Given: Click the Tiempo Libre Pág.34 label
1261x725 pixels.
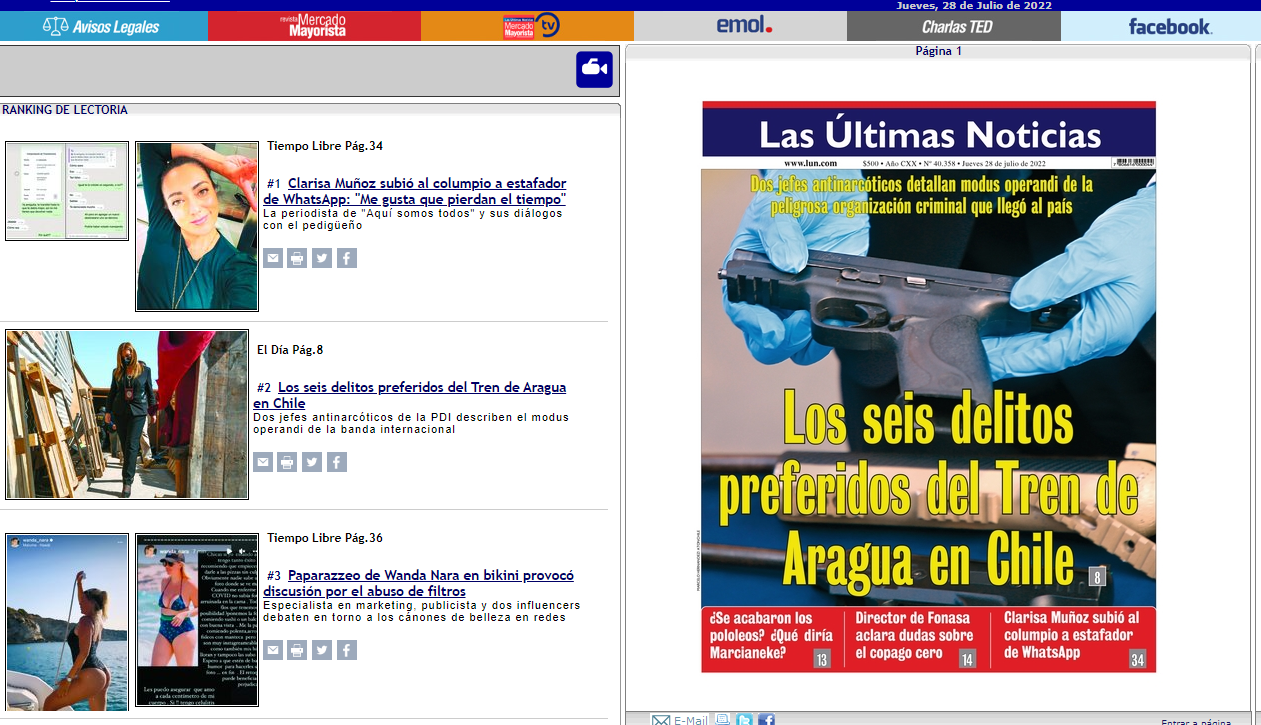Looking at the screenshot, I should (325, 146).
